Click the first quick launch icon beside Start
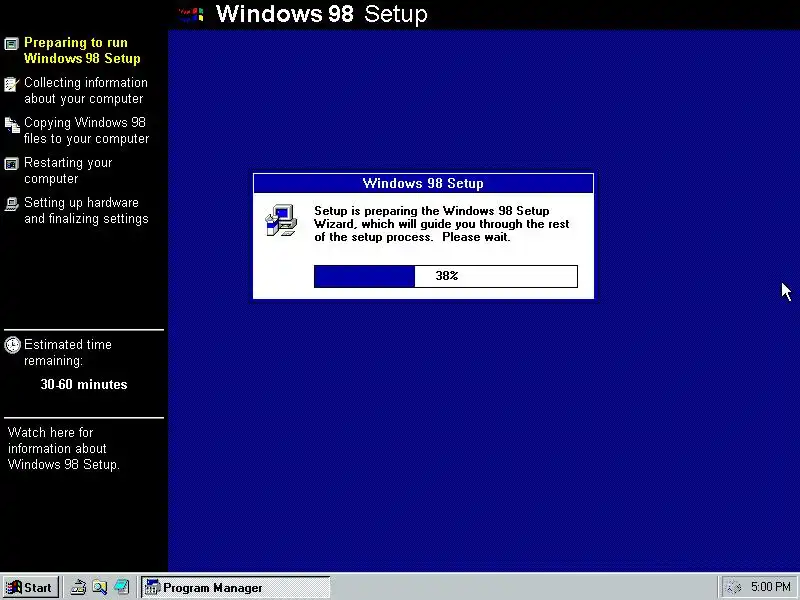Image resolution: width=800 pixels, height=600 pixels. coord(78,587)
